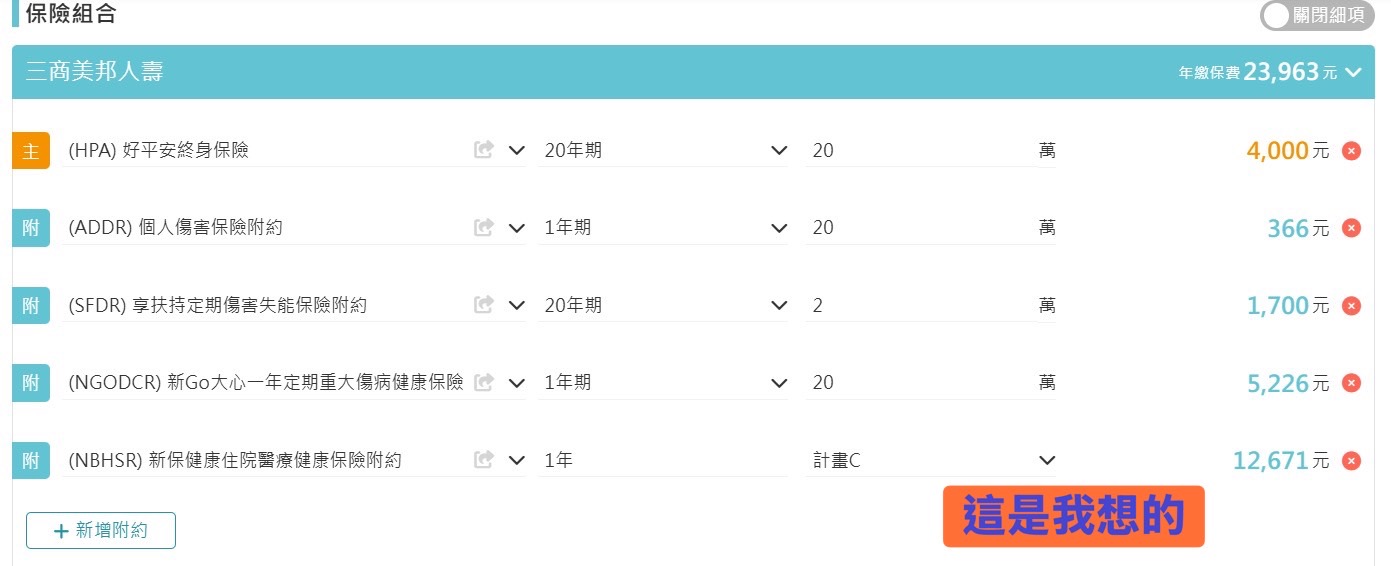Remove the SFDR 享扶持 rider row
1391x566 pixels.
tap(1351, 306)
